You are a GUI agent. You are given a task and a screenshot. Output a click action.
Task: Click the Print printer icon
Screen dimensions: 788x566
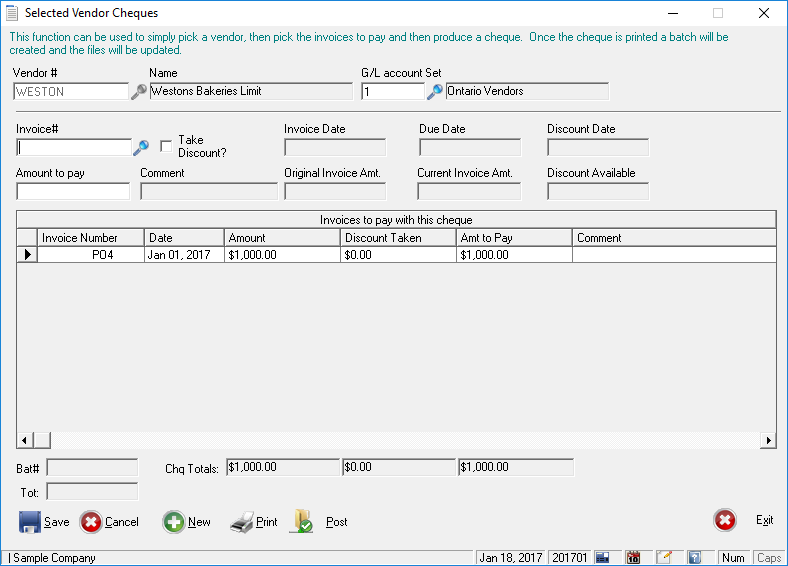[241, 522]
